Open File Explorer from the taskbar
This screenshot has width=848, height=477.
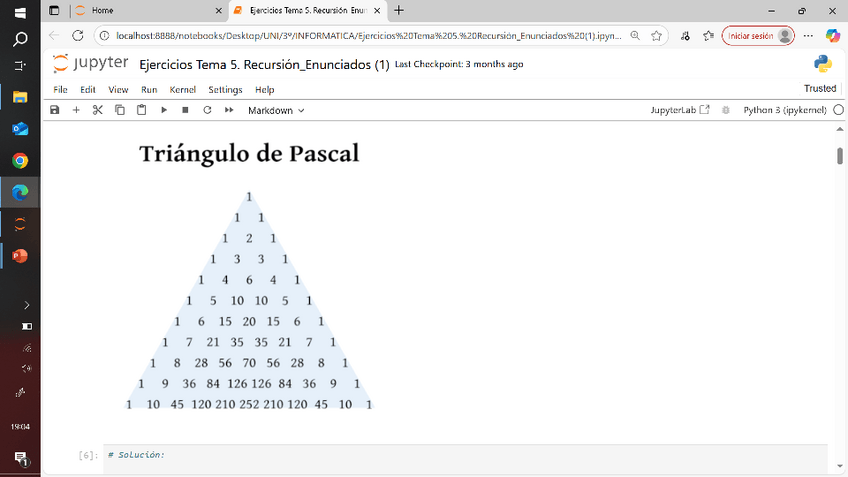pyautogui.click(x=20, y=97)
